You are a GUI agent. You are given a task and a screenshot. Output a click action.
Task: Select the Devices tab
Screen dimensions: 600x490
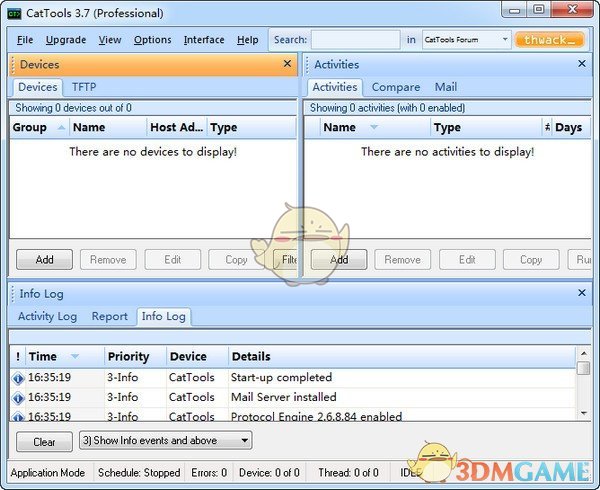(38, 87)
